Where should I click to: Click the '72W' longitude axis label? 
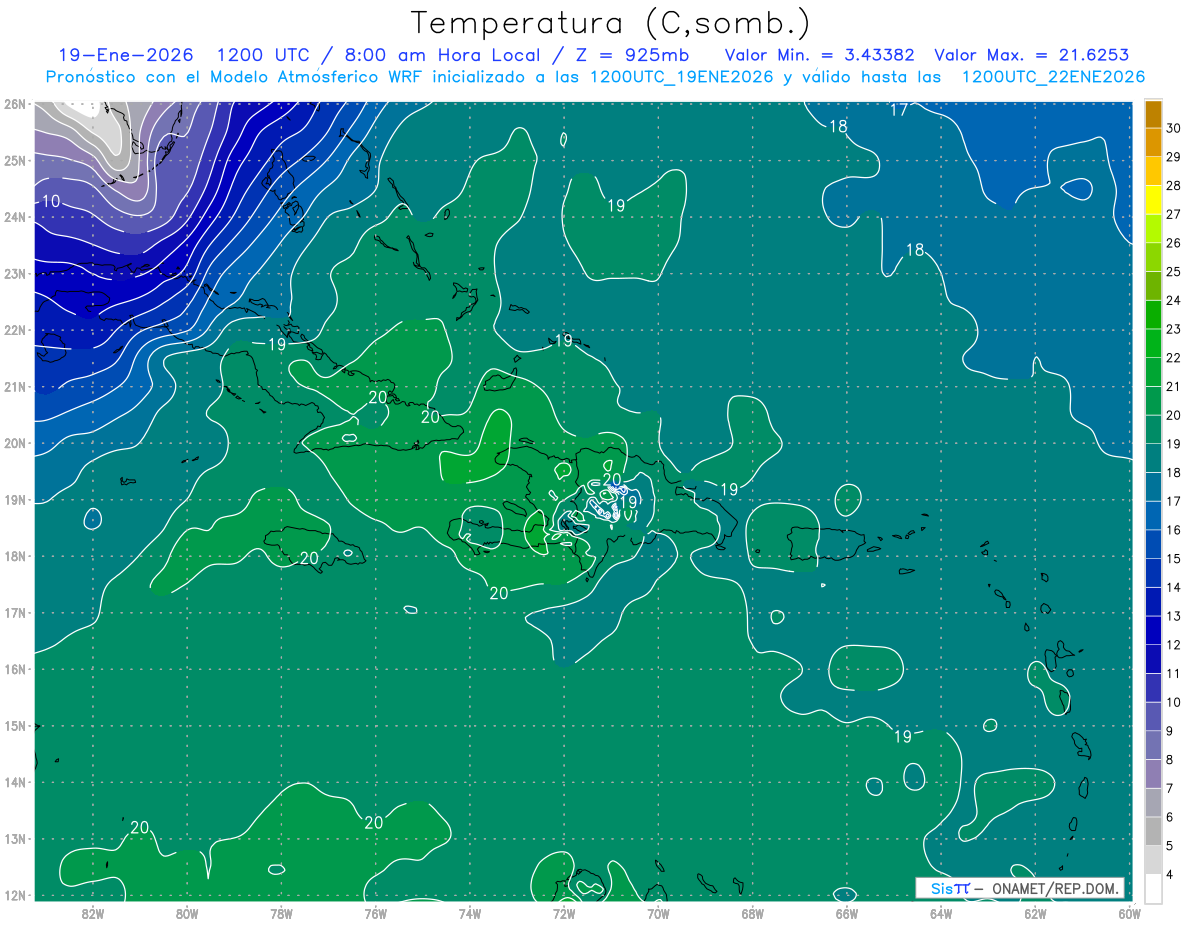[x=564, y=913]
